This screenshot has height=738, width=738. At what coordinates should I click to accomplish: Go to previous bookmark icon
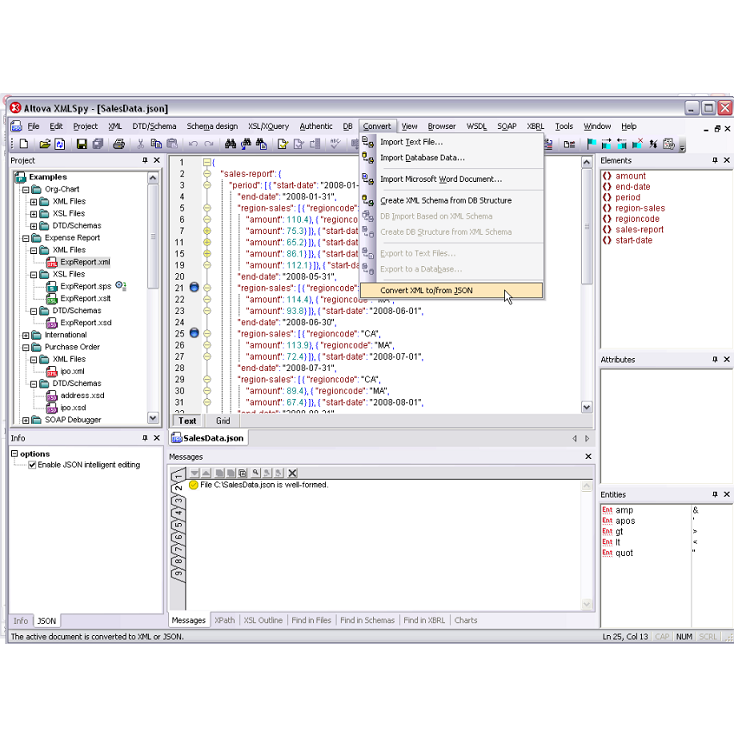(x=621, y=144)
